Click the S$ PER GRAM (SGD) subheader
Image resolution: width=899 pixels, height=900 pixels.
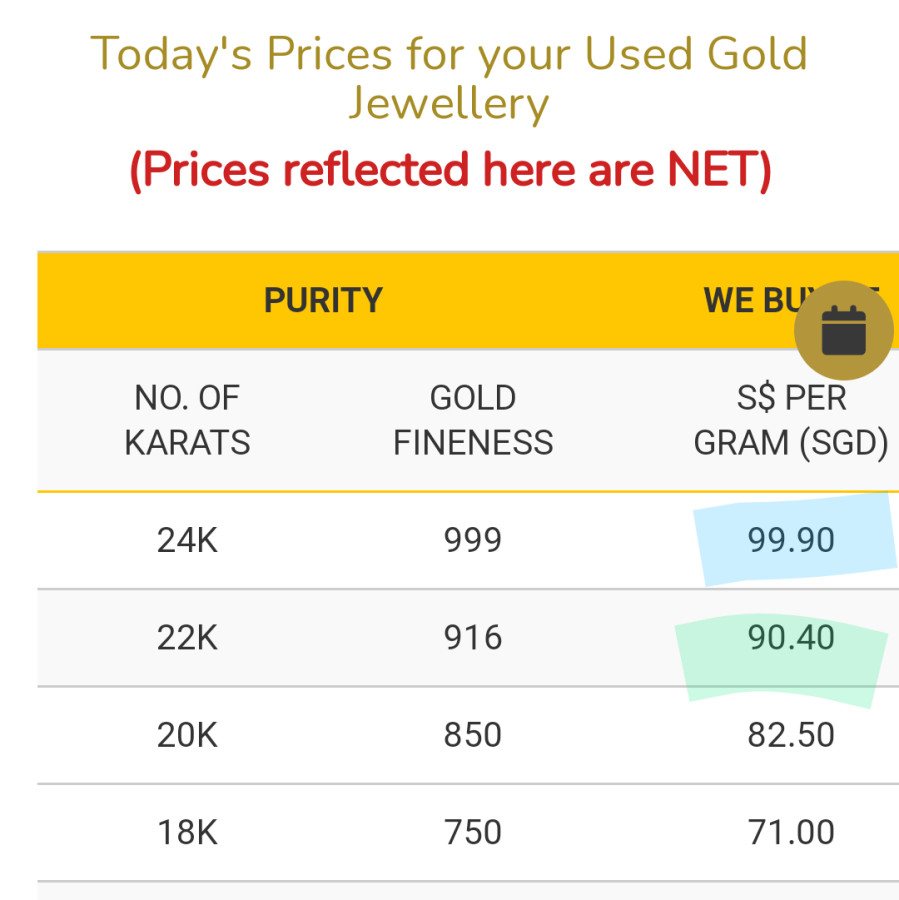(791, 420)
